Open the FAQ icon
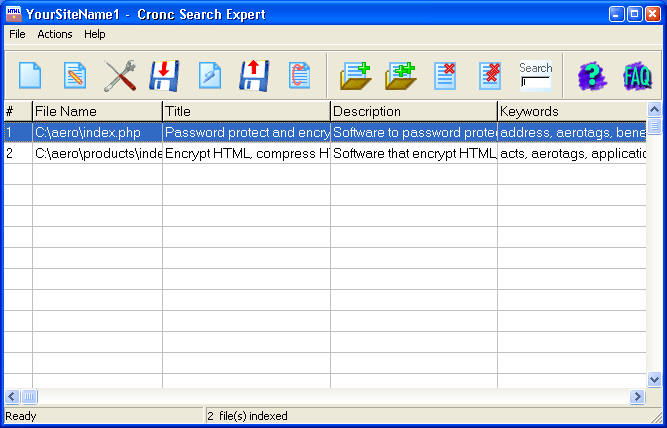This screenshot has height=428, width=667. pyautogui.click(x=637, y=77)
